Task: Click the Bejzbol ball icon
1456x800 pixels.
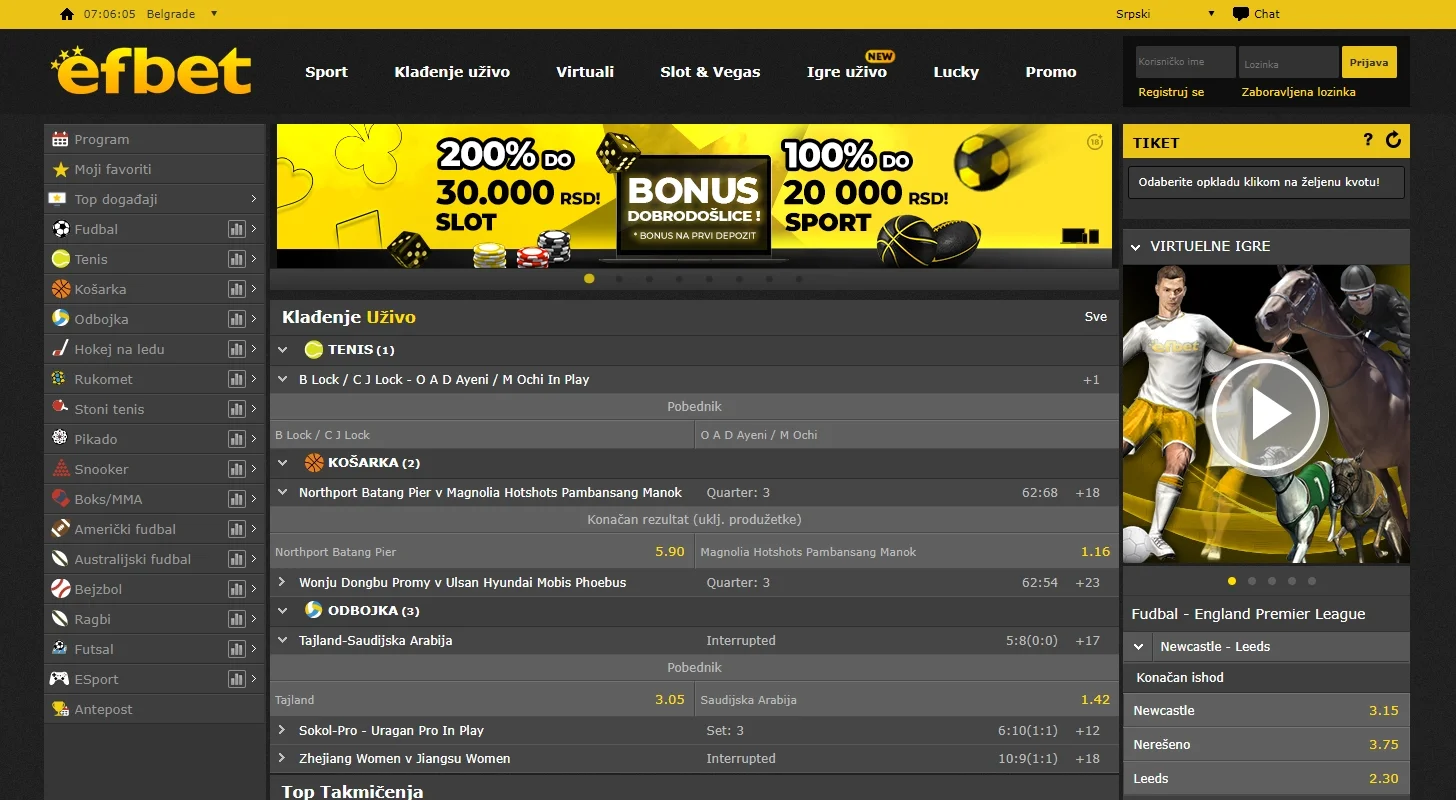Action: (x=60, y=589)
